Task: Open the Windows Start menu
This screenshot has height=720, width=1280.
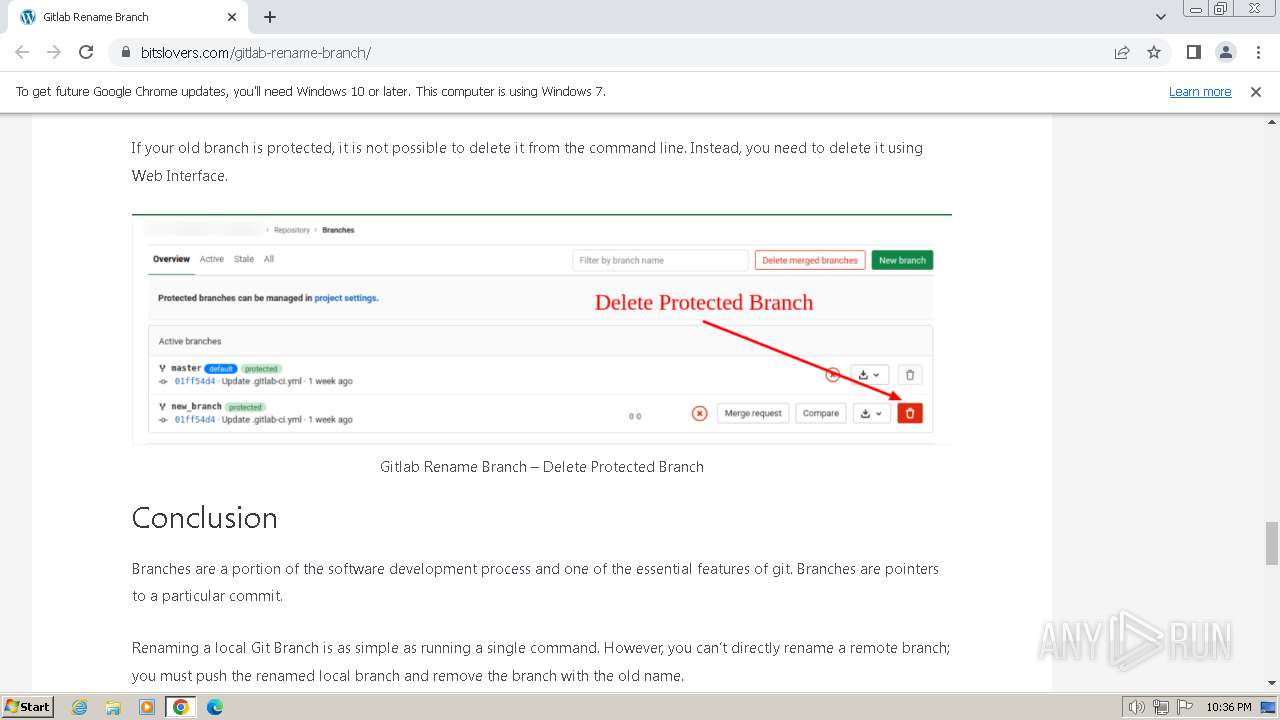Action: (27, 707)
